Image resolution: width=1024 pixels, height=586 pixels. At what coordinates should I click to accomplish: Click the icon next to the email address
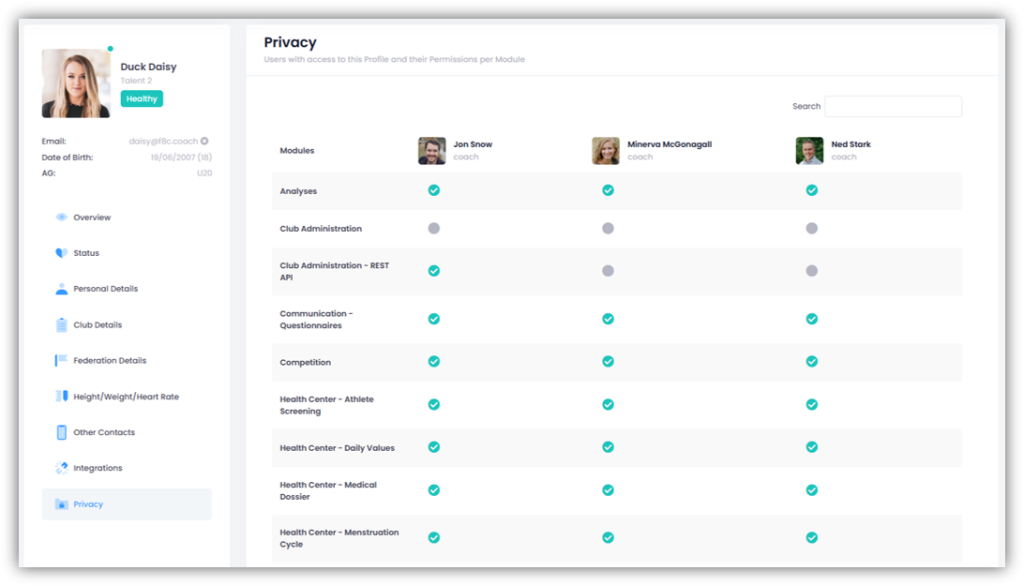205,141
